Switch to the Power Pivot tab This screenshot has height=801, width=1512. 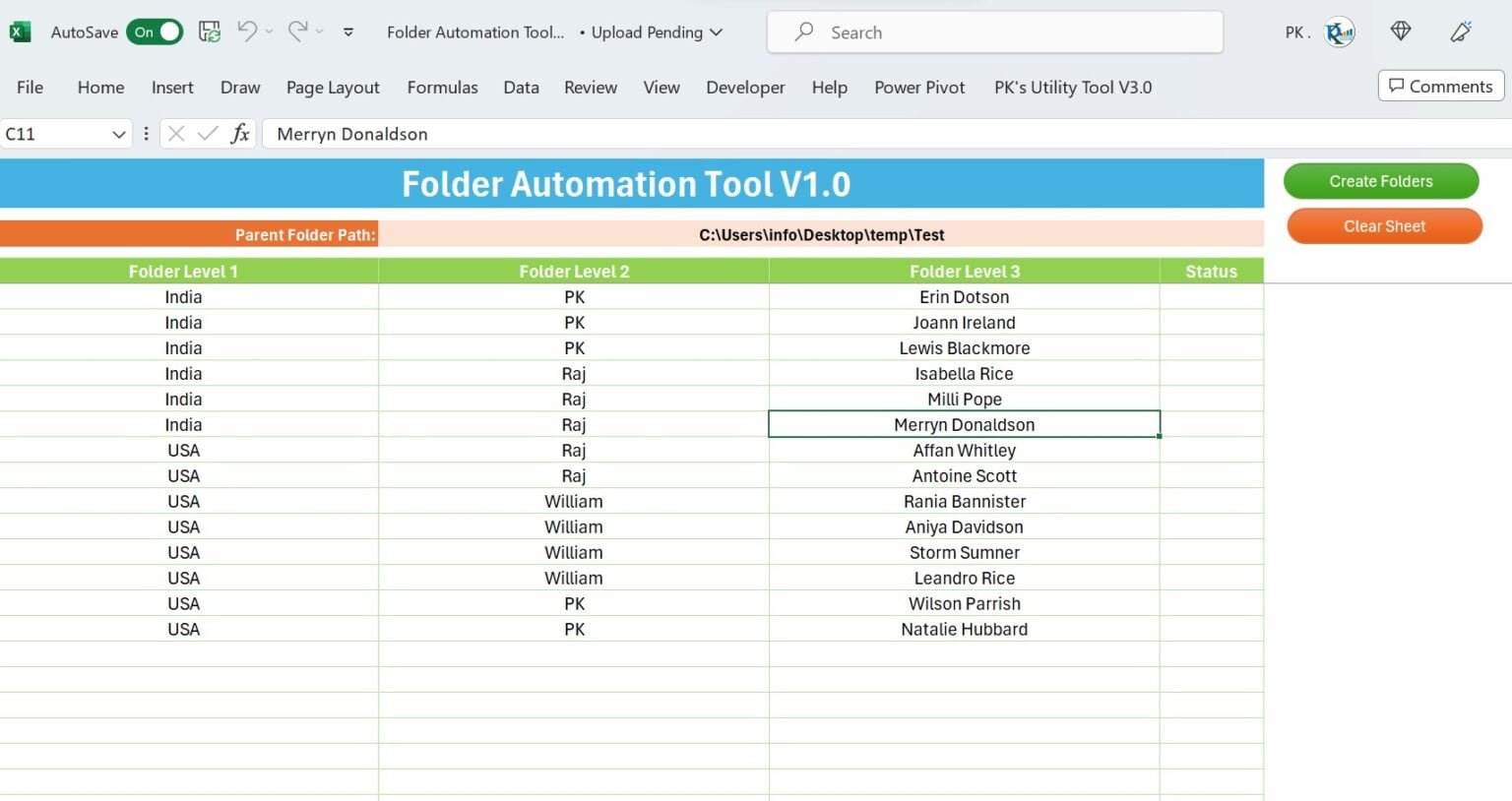919,87
